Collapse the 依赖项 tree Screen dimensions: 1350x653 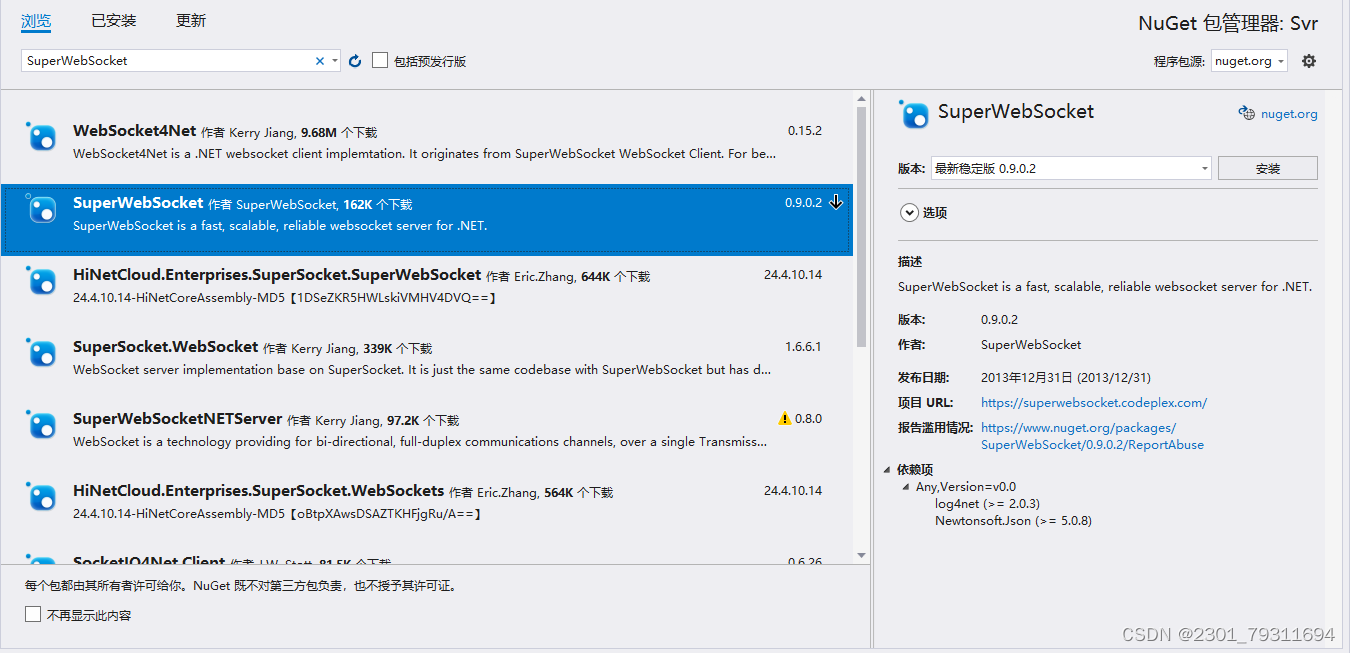pyautogui.click(x=888, y=469)
